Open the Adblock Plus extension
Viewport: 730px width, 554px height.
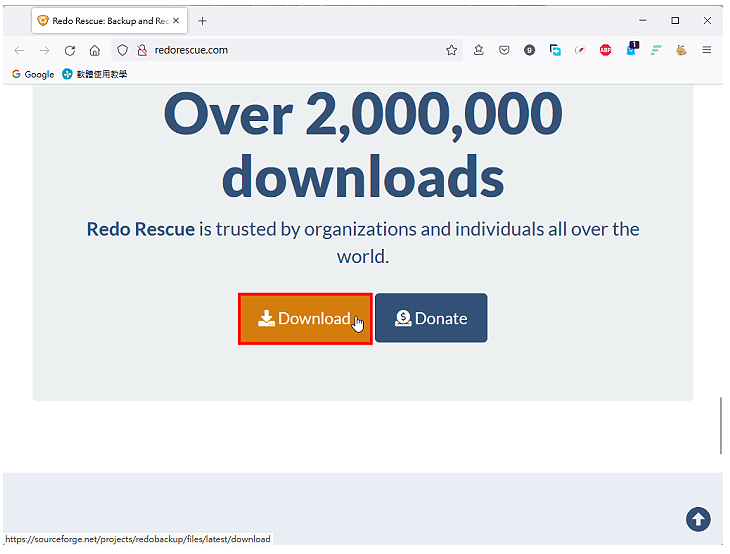click(605, 50)
